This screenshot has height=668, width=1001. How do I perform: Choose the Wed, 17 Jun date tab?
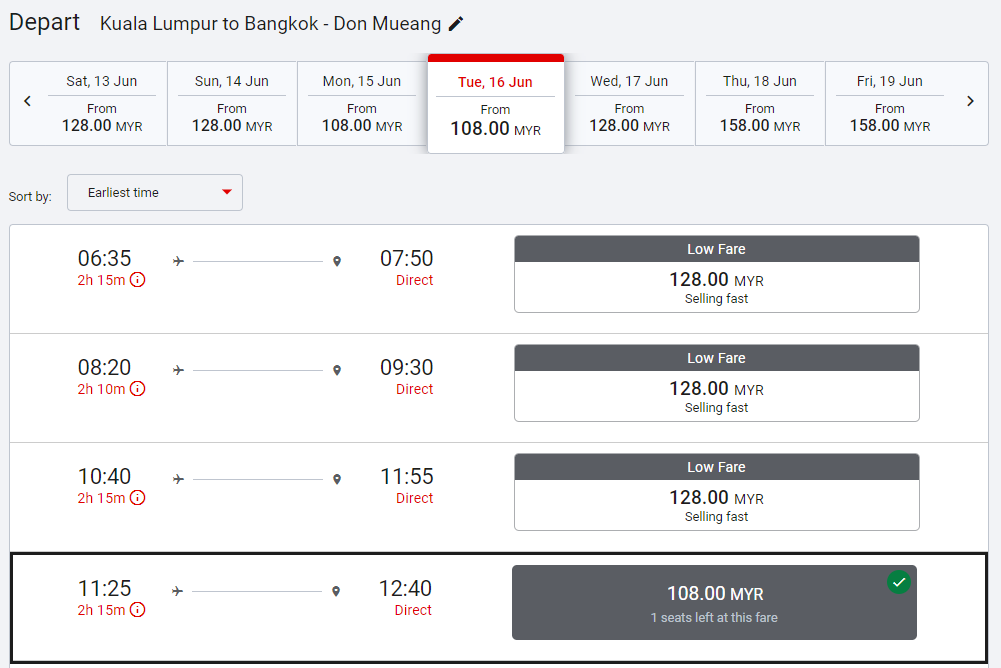pos(629,104)
